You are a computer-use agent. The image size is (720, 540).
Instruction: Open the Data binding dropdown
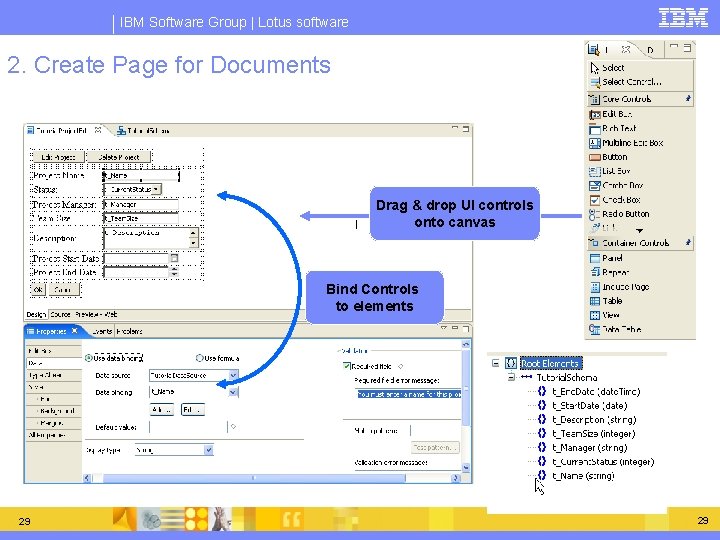[233, 392]
